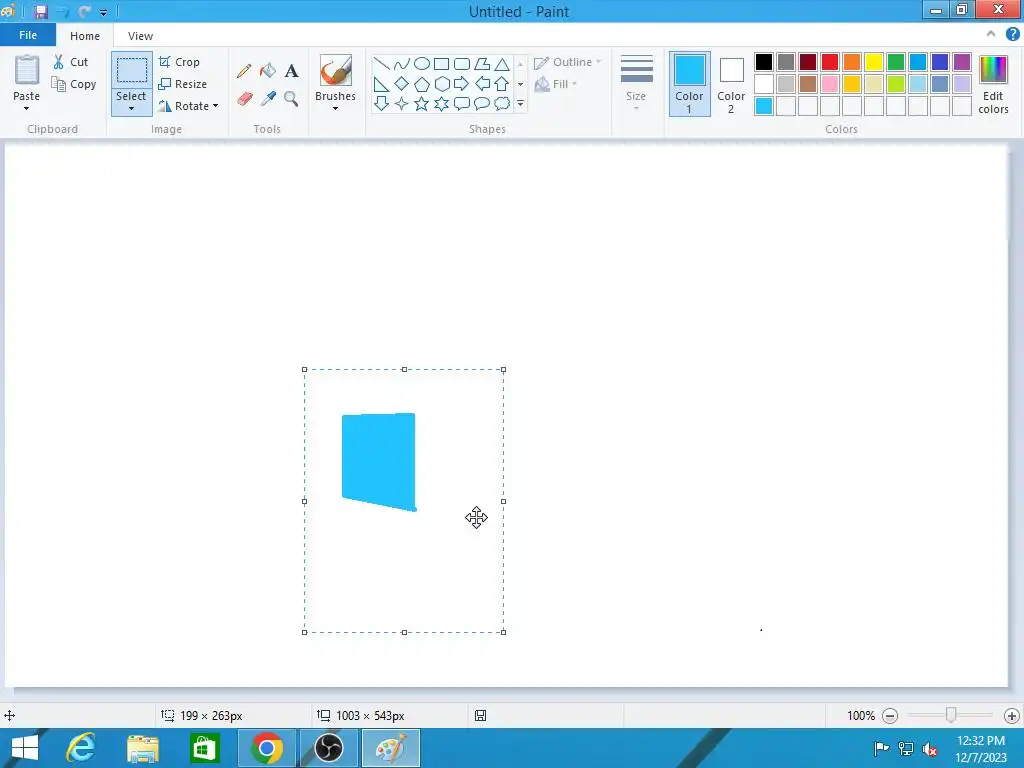
Task: Expand the full Shapes gallery
Action: pos(520,103)
